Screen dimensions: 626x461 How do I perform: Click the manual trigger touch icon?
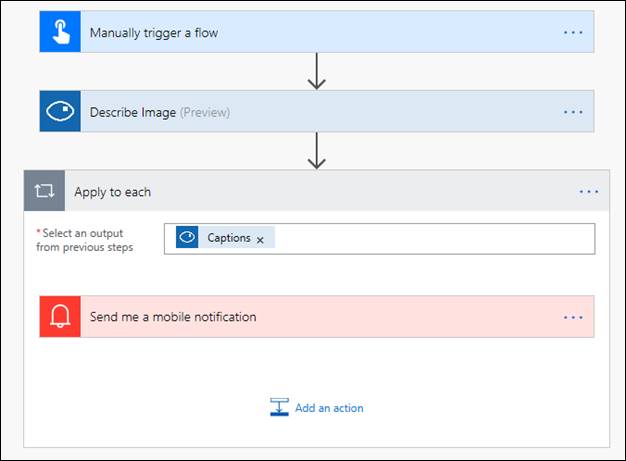coord(59,32)
